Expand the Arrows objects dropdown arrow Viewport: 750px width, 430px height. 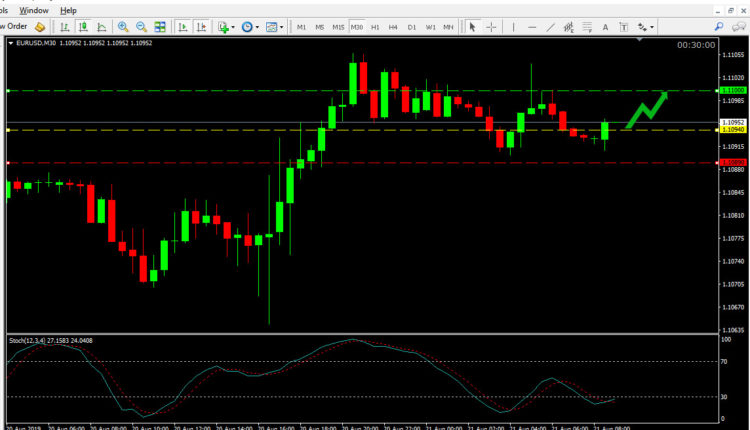point(652,27)
